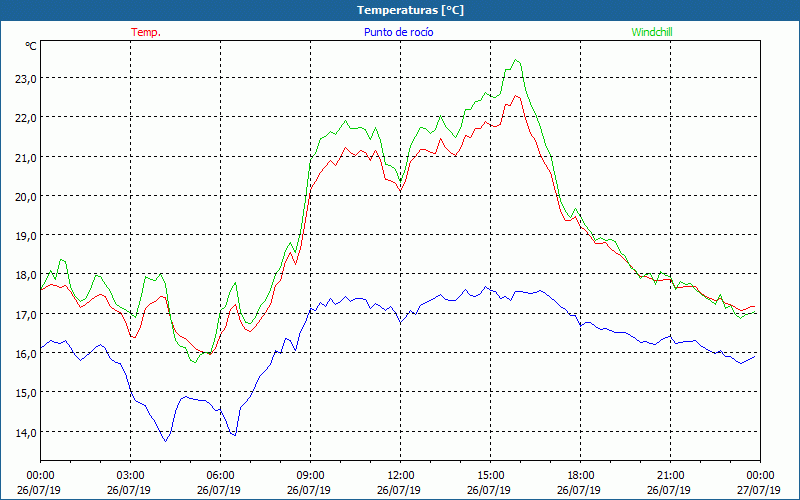This screenshot has height=500, width=800.
Task: Click the 18:00 time axis label
Action: tap(581, 476)
